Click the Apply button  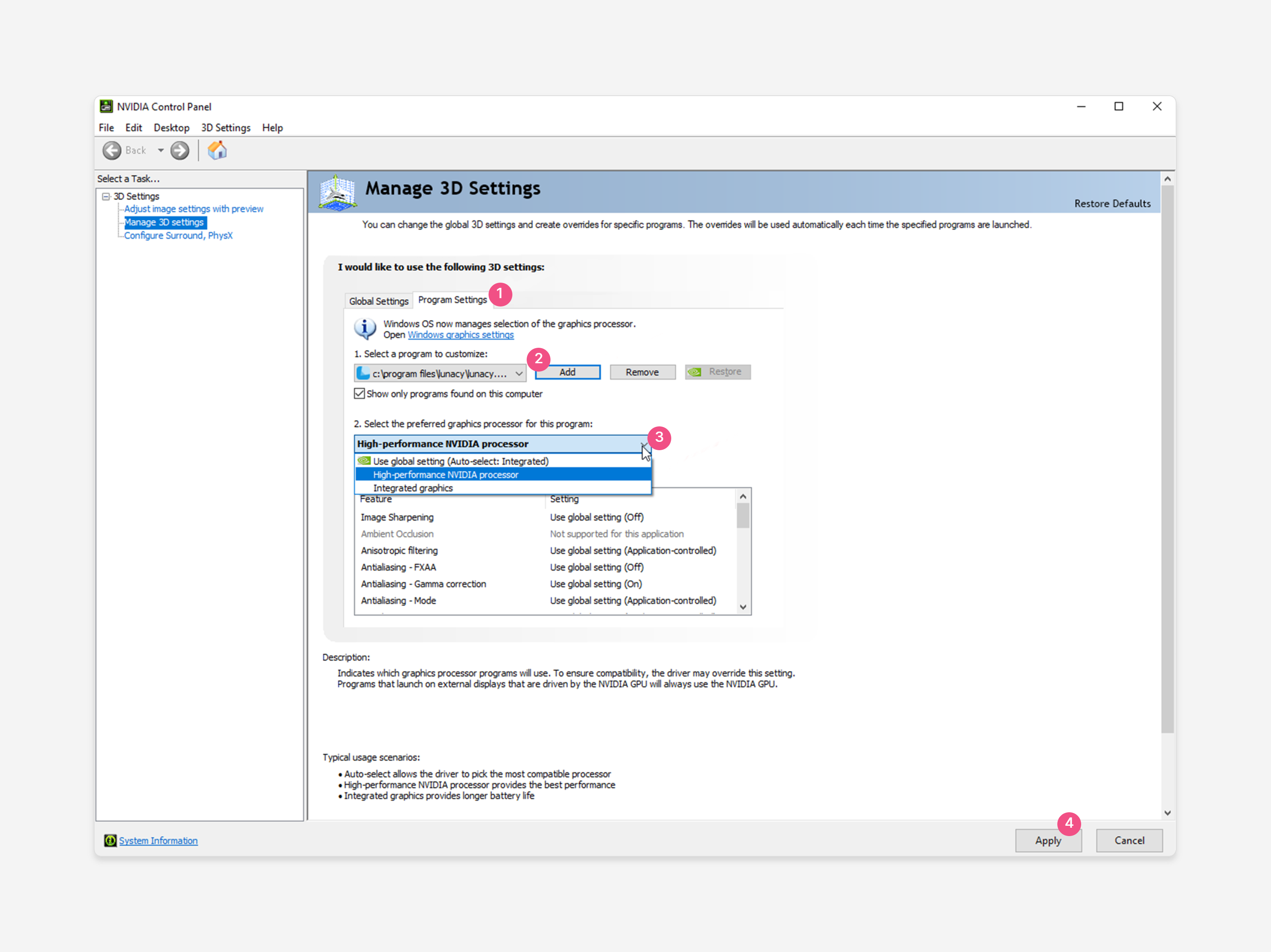pos(1048,840)
